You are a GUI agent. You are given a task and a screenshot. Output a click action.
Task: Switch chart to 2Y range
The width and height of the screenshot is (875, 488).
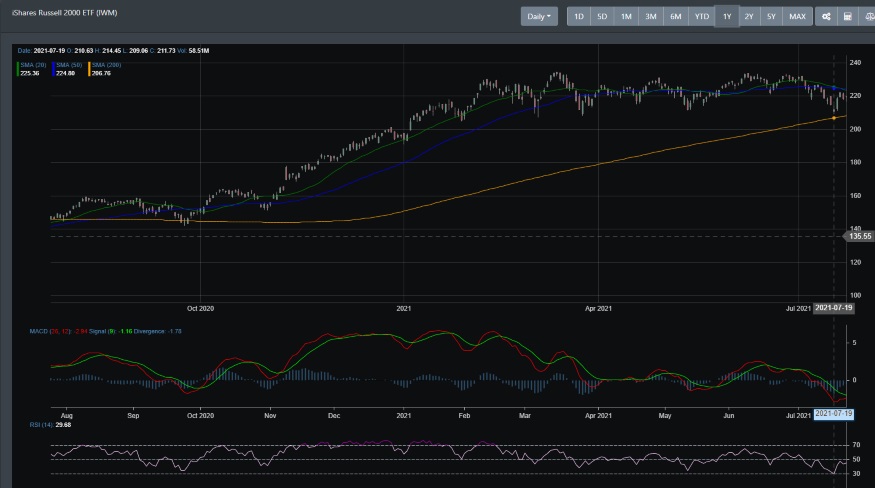749,16
